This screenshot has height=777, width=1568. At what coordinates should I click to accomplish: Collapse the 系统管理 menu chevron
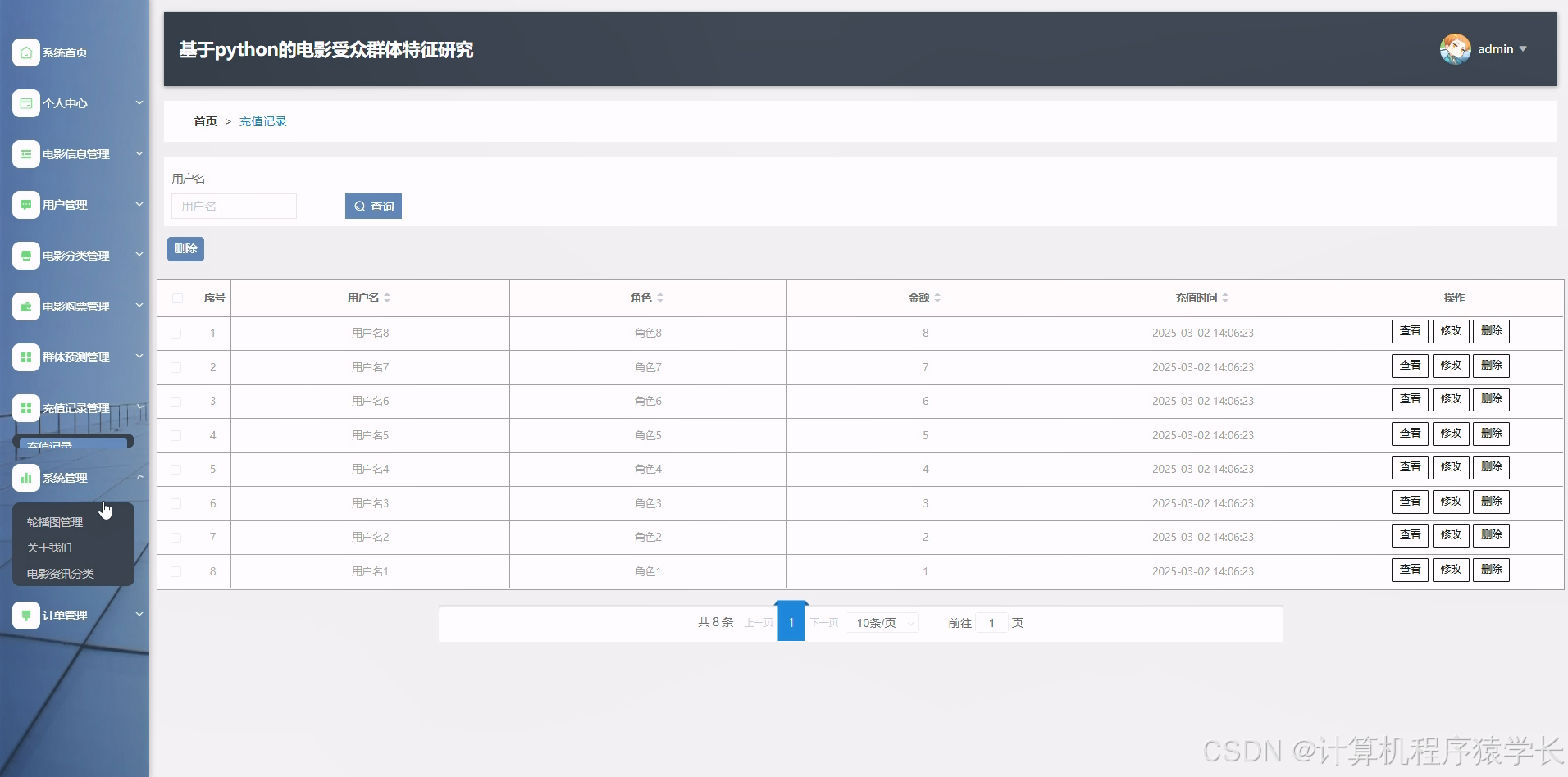tap(139, 477)
